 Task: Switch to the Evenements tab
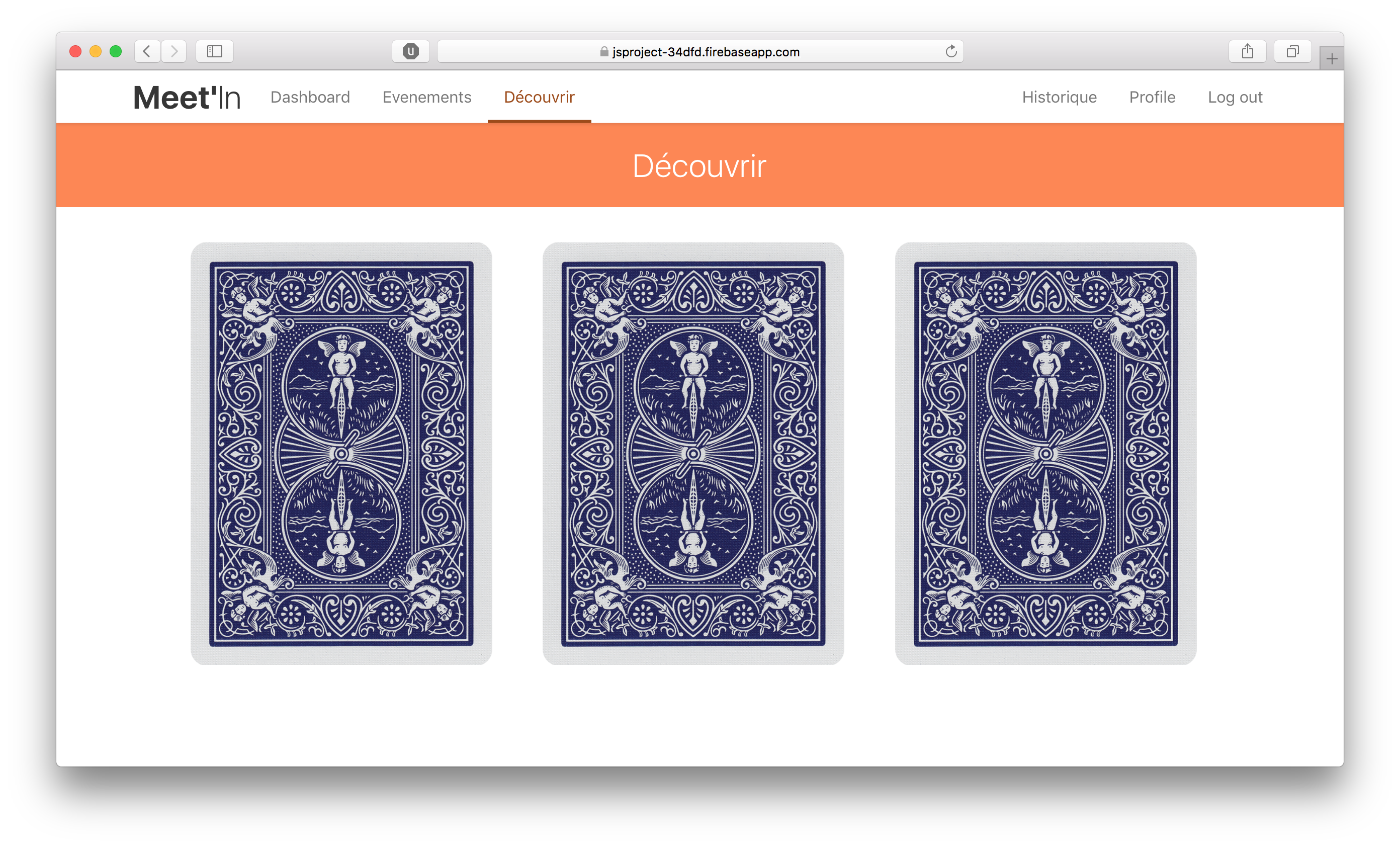(x=427, y=97)
